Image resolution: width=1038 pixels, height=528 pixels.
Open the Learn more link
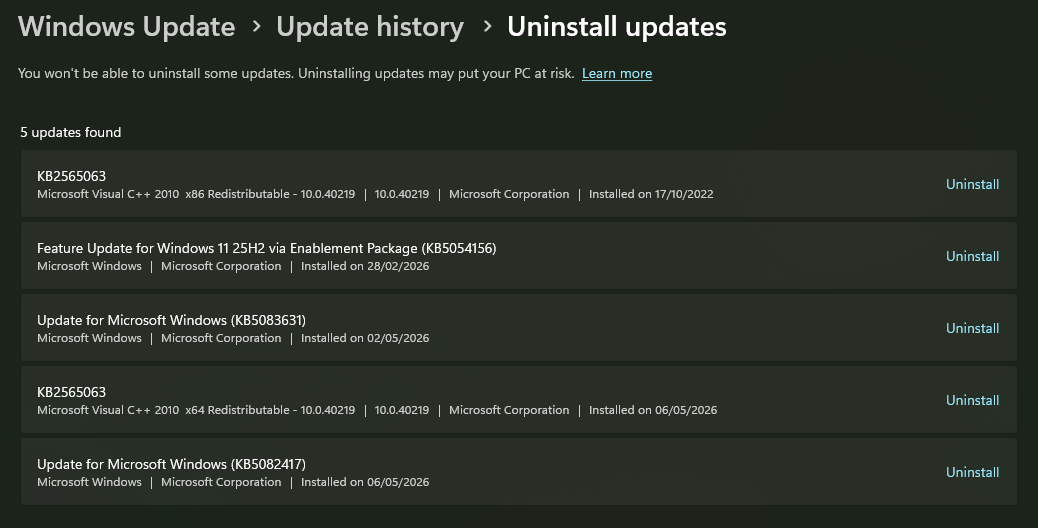(617, 73)
